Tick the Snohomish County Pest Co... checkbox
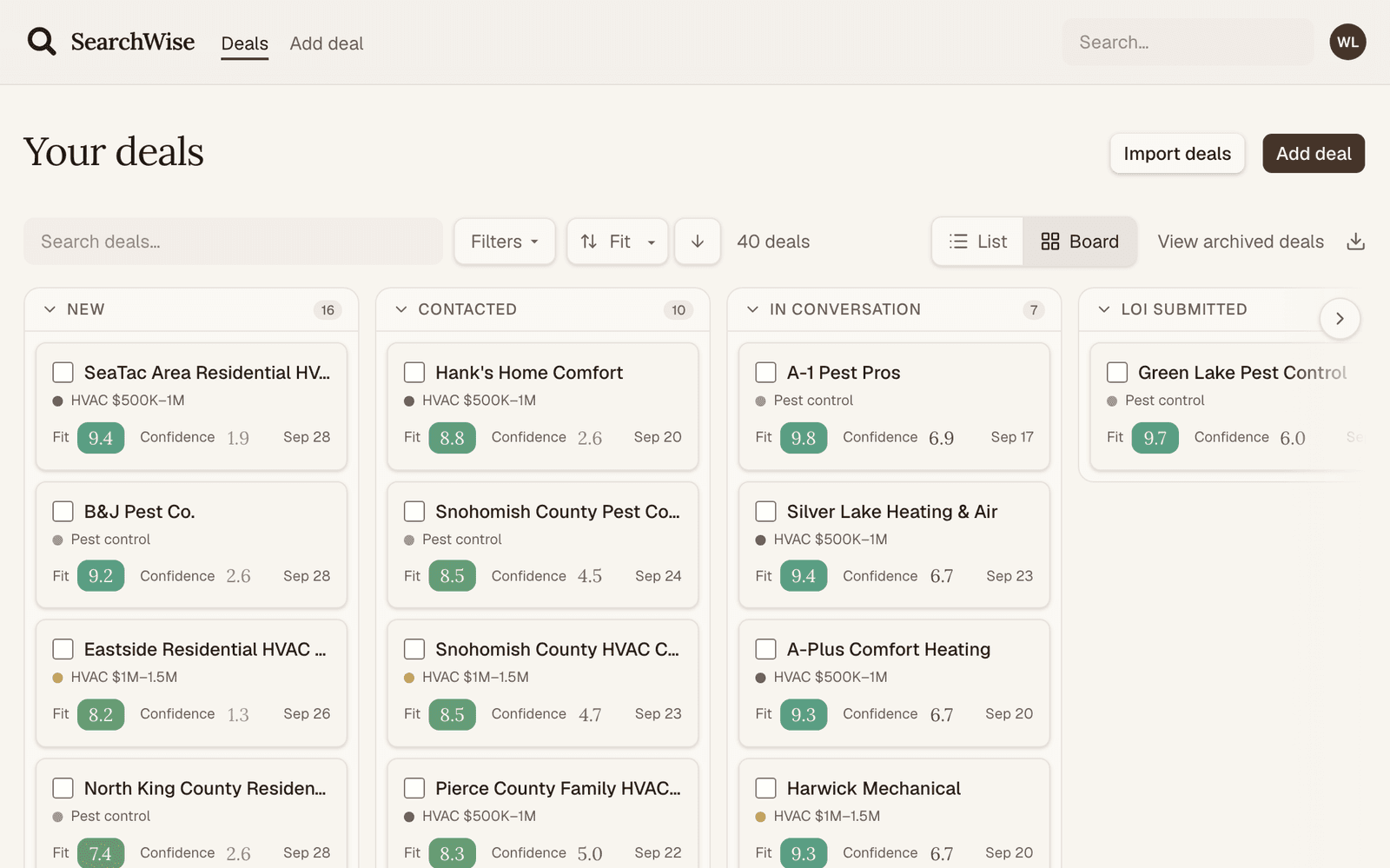This screenshot has height=868, width=1390. pos(414,511)
